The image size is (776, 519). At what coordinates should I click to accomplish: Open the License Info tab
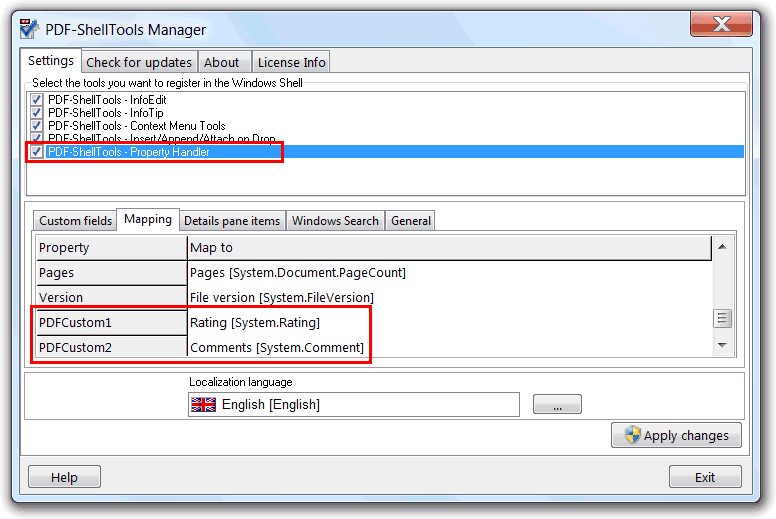291,62
